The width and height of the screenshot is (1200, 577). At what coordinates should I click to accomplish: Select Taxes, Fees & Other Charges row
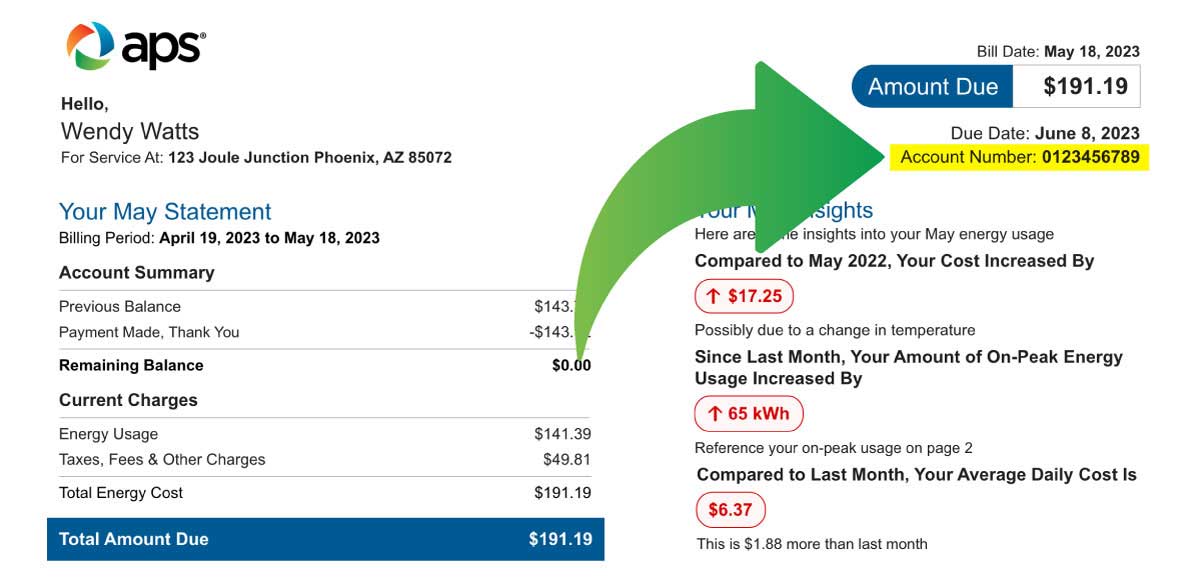pos(325,460)
